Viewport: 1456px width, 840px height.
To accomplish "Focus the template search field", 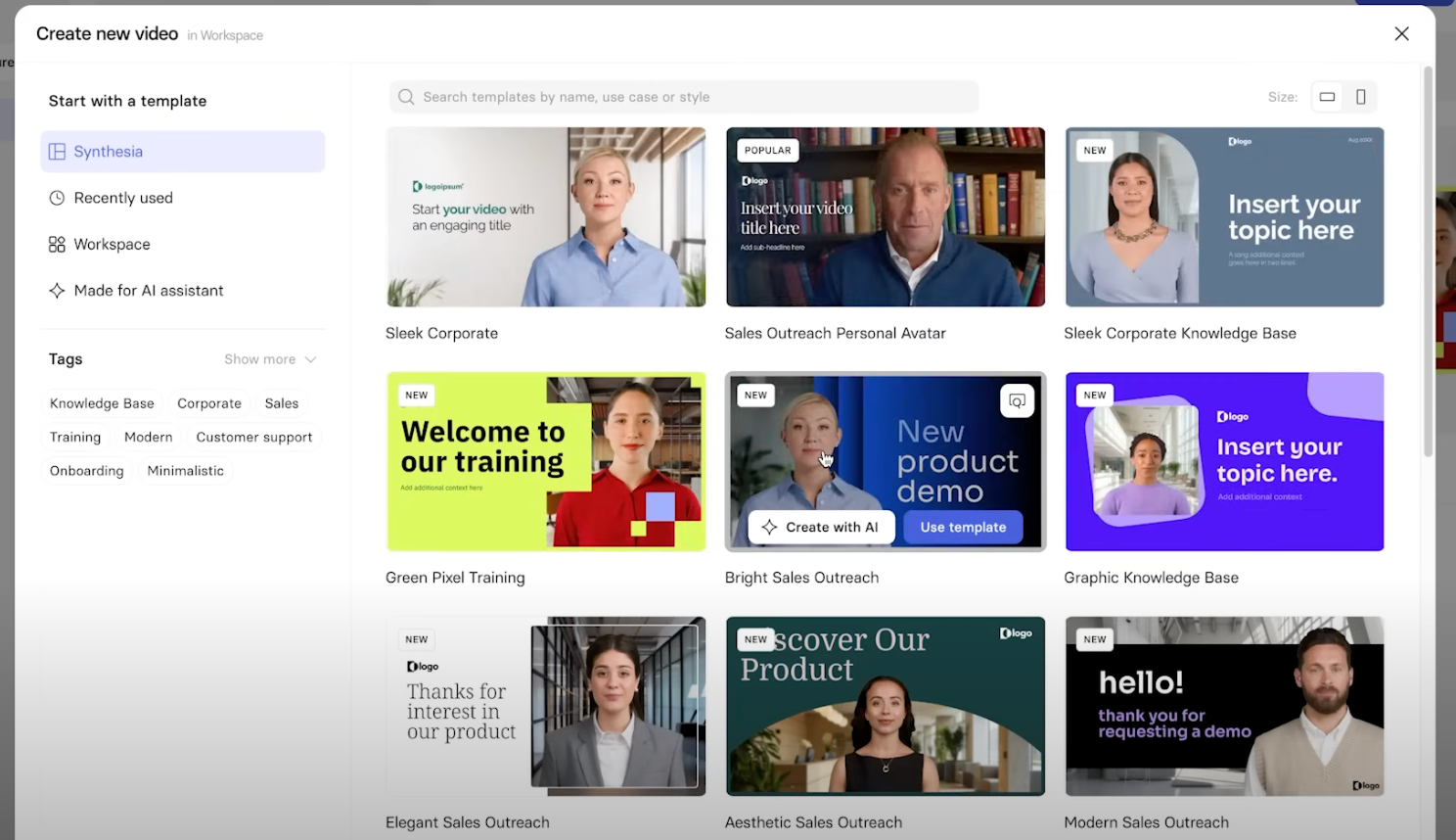I will point(684,97).
